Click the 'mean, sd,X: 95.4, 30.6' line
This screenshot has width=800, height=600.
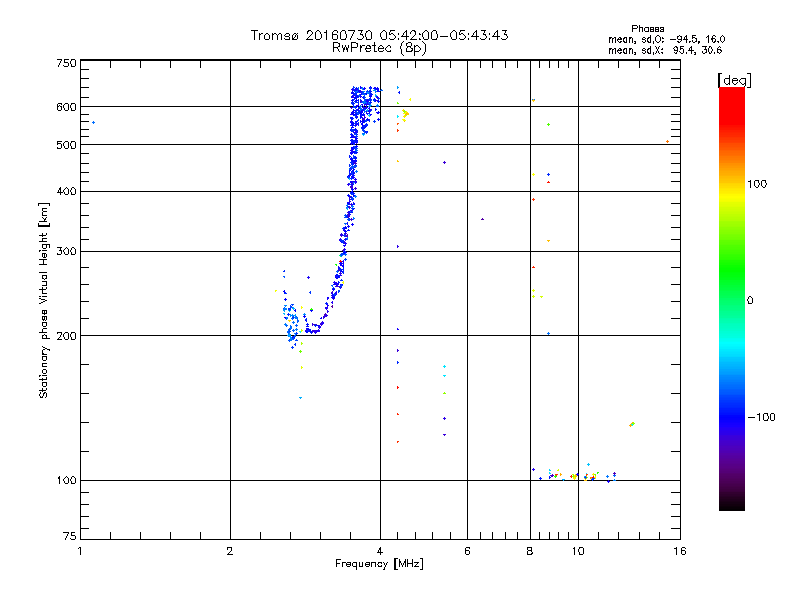(x=665, y=50)
